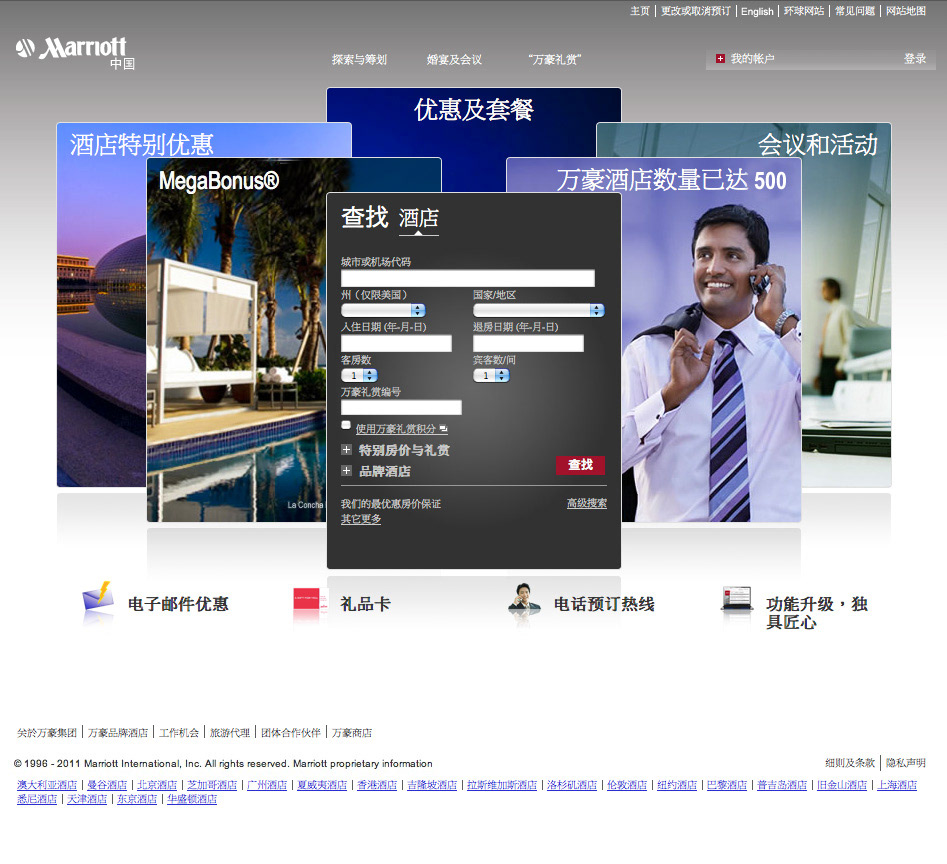This screenshot has height=864, width=947.
Task: Click the 北京酒店 link
Action: coord(157,785)
